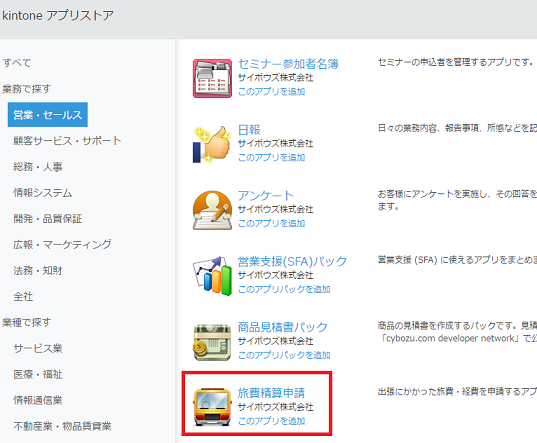This screenshot has width=537, height=443.
Task: Open the 旅費精算申請 title link
Action: tap(271, 393)
